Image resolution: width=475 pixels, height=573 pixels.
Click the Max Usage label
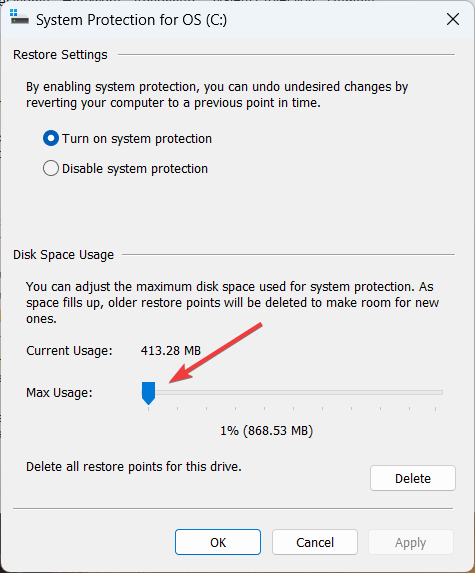(59, 393)
